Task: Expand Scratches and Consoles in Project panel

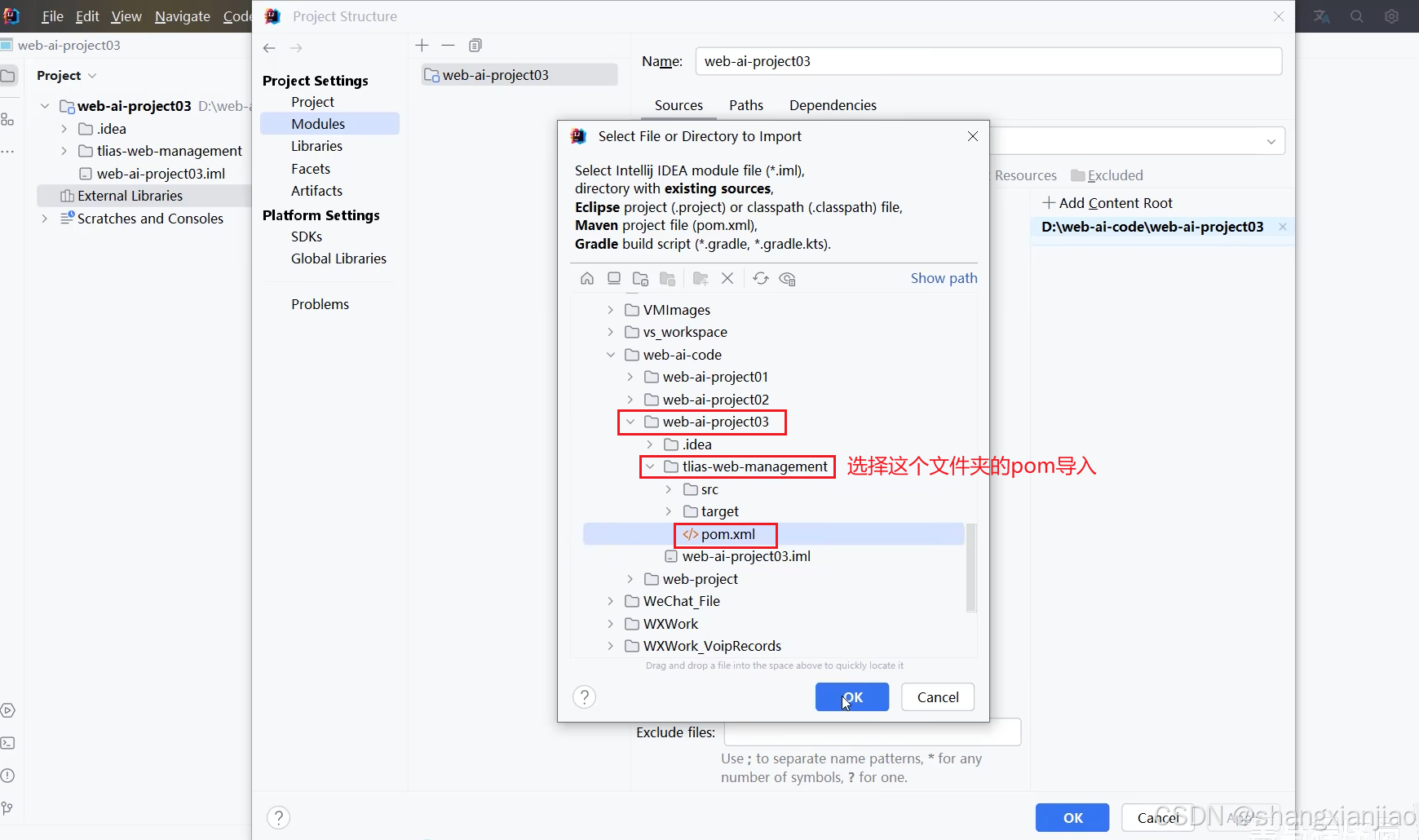Action: click(x=44, y=219)
